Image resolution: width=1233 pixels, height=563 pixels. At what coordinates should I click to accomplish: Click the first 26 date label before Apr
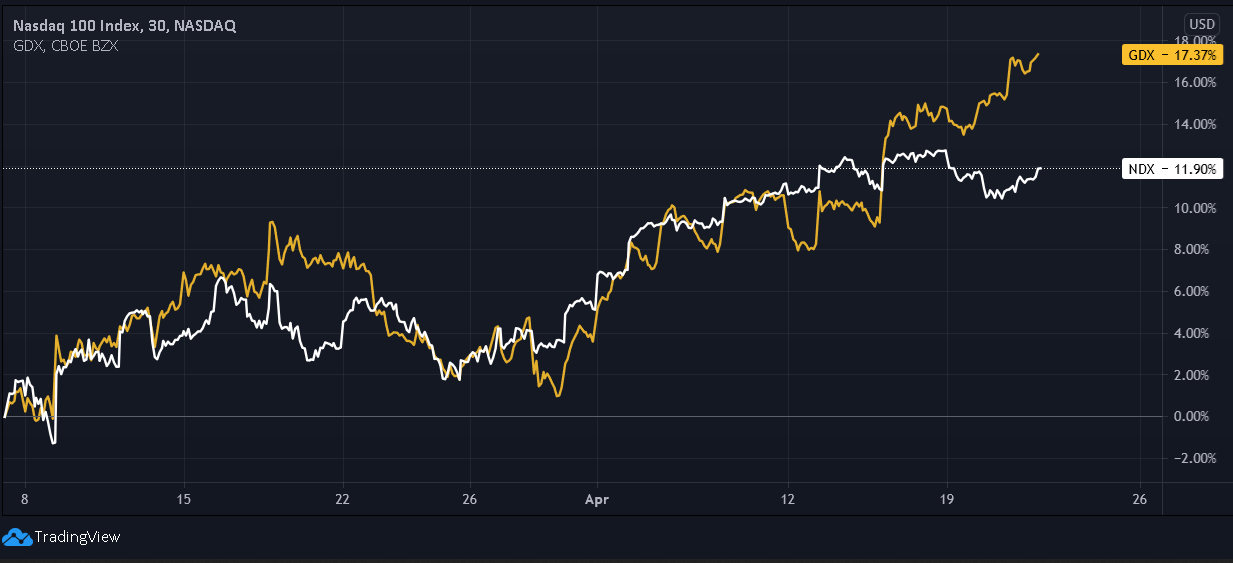[470, 498]
